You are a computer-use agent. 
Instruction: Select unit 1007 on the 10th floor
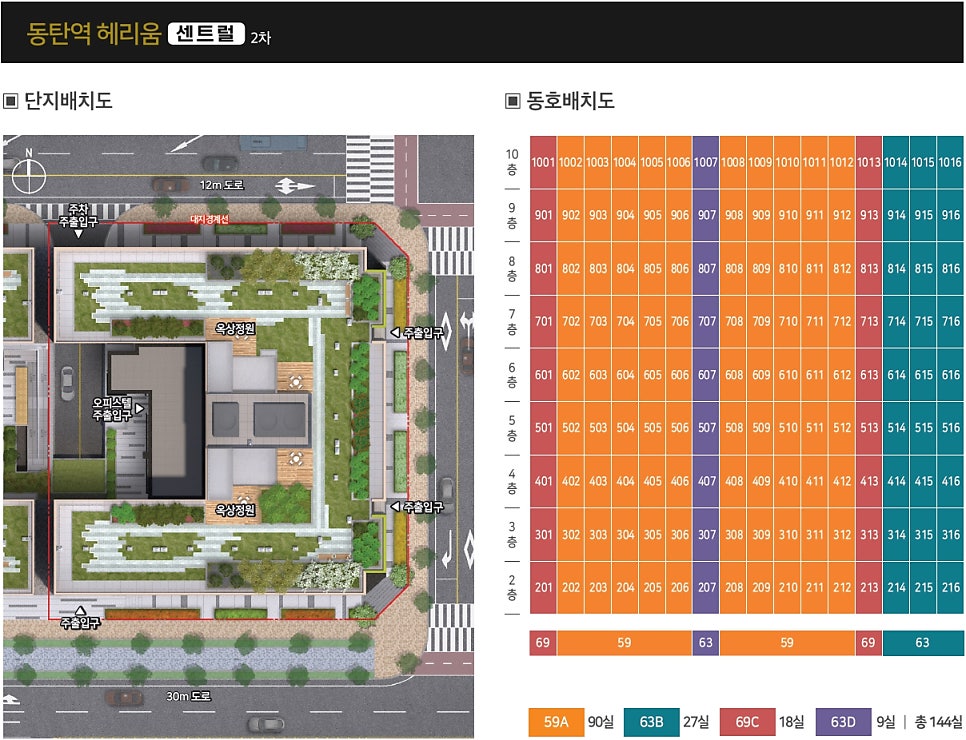coord(705,162)
